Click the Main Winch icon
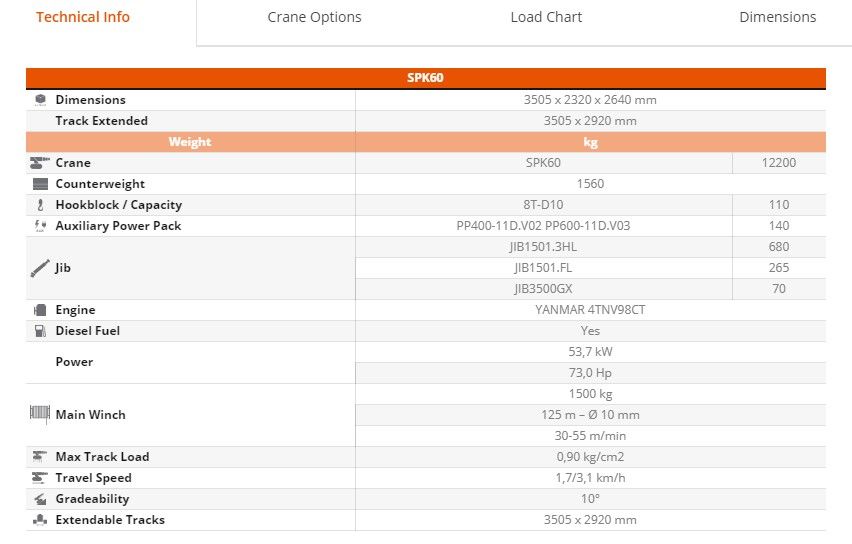This screenshot has width=852, height=544. (40, 414)
